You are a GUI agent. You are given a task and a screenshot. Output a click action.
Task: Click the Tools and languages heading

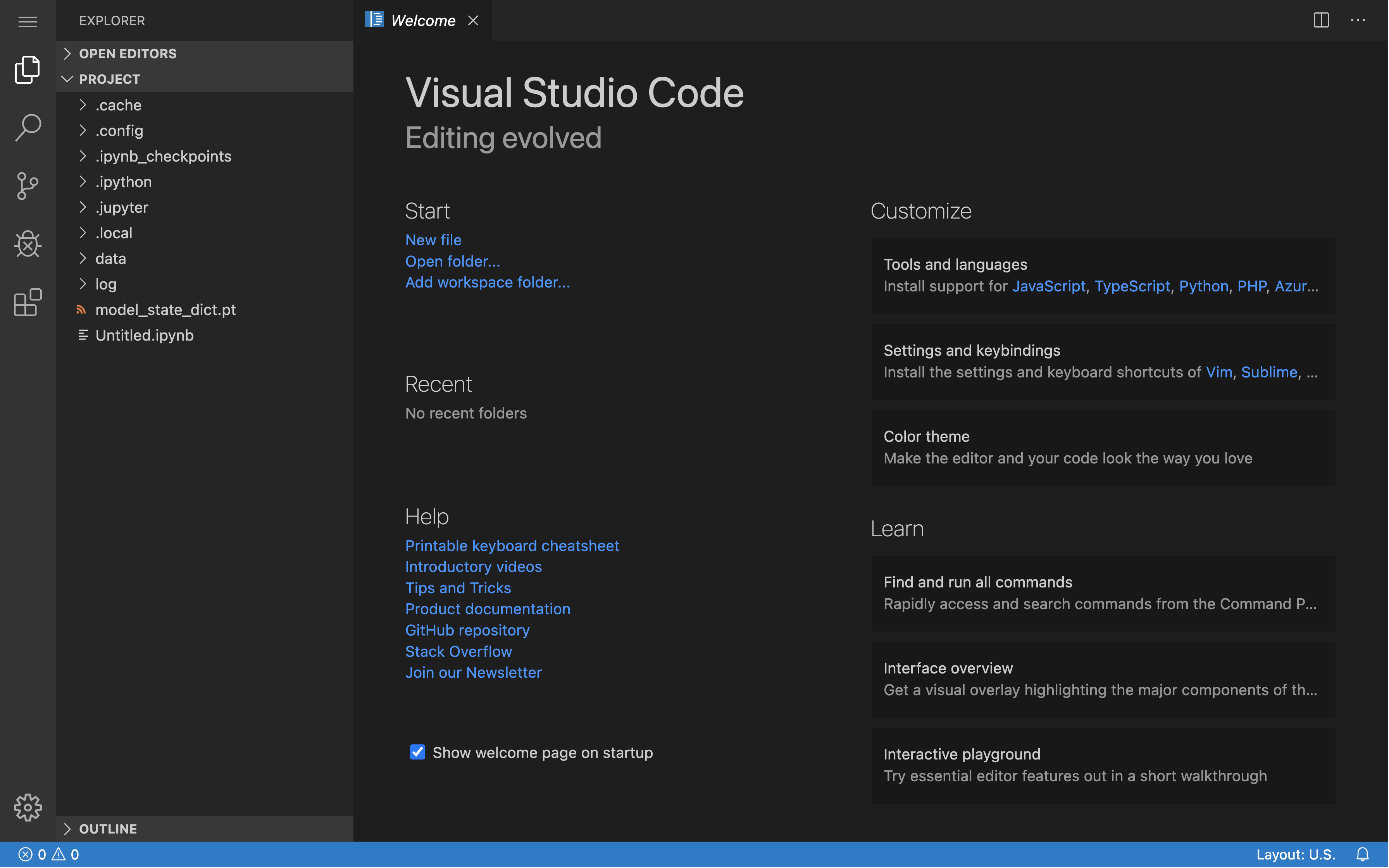pyautogui.click(x=955, y=264)
